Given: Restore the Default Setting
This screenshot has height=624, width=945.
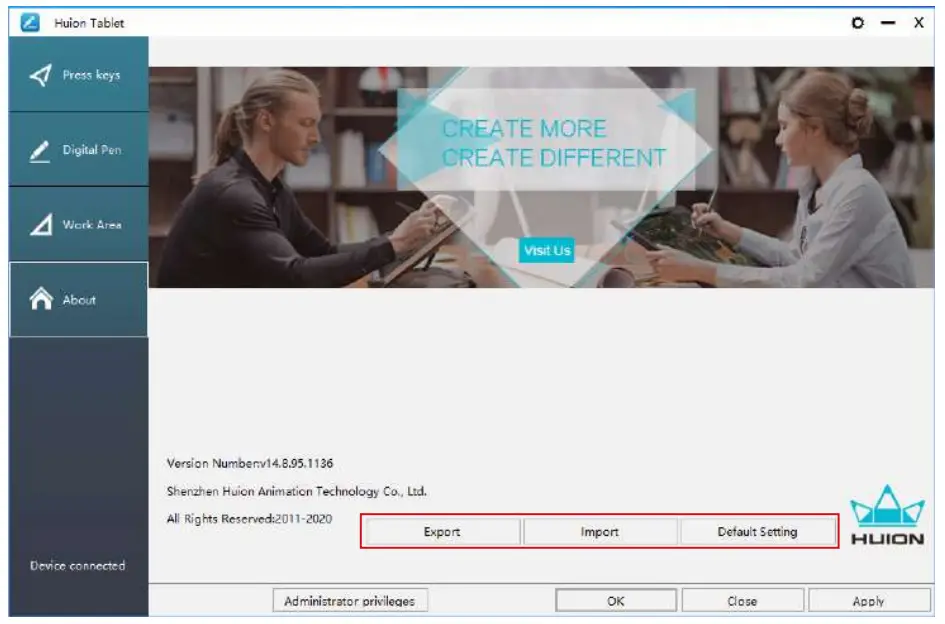Looking at the screenshot, I should 758,532.
